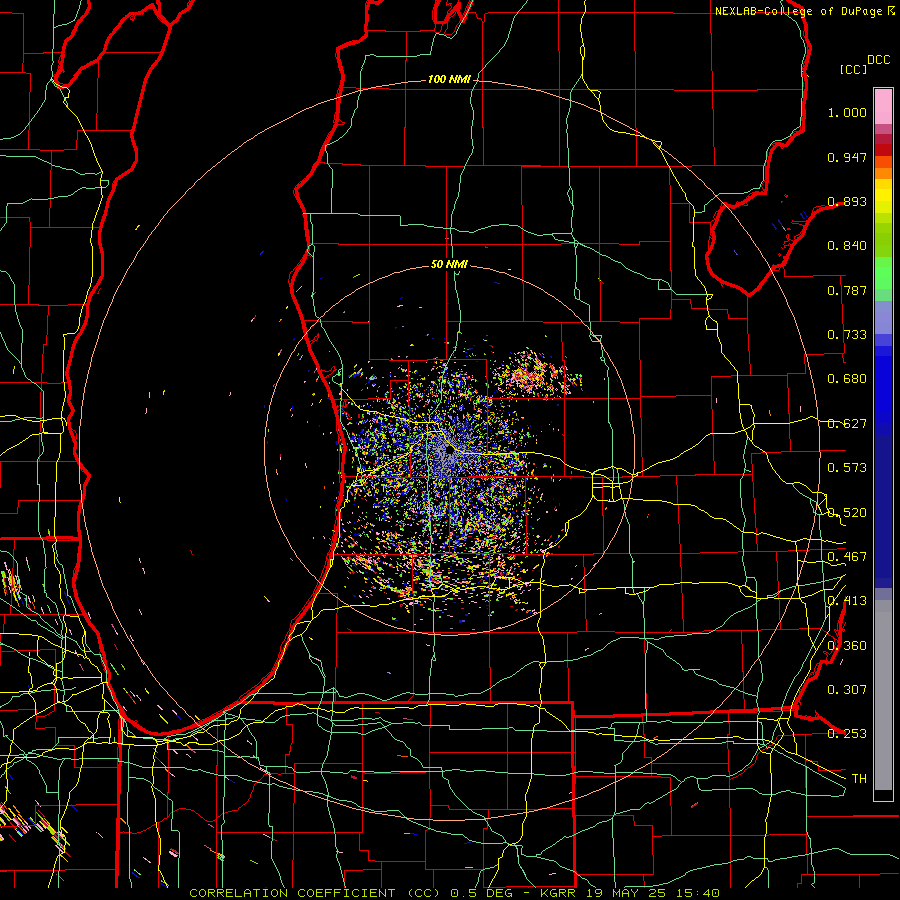The image size is (900, 900).
Task: Click the black radar site dot at the center
Action: pyautogui.click(x=449, y=451)
